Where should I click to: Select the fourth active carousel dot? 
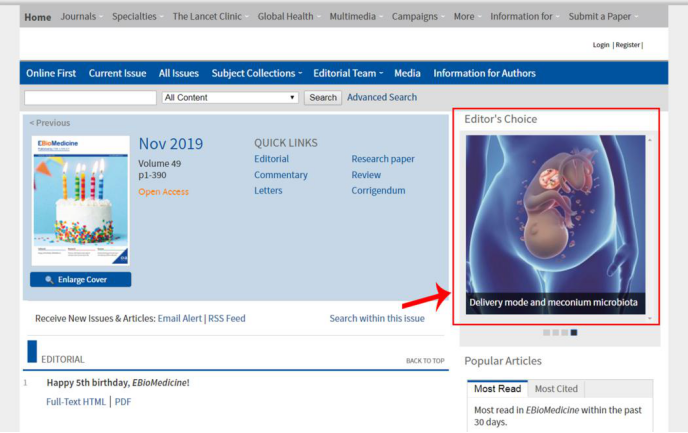point(574,333)
